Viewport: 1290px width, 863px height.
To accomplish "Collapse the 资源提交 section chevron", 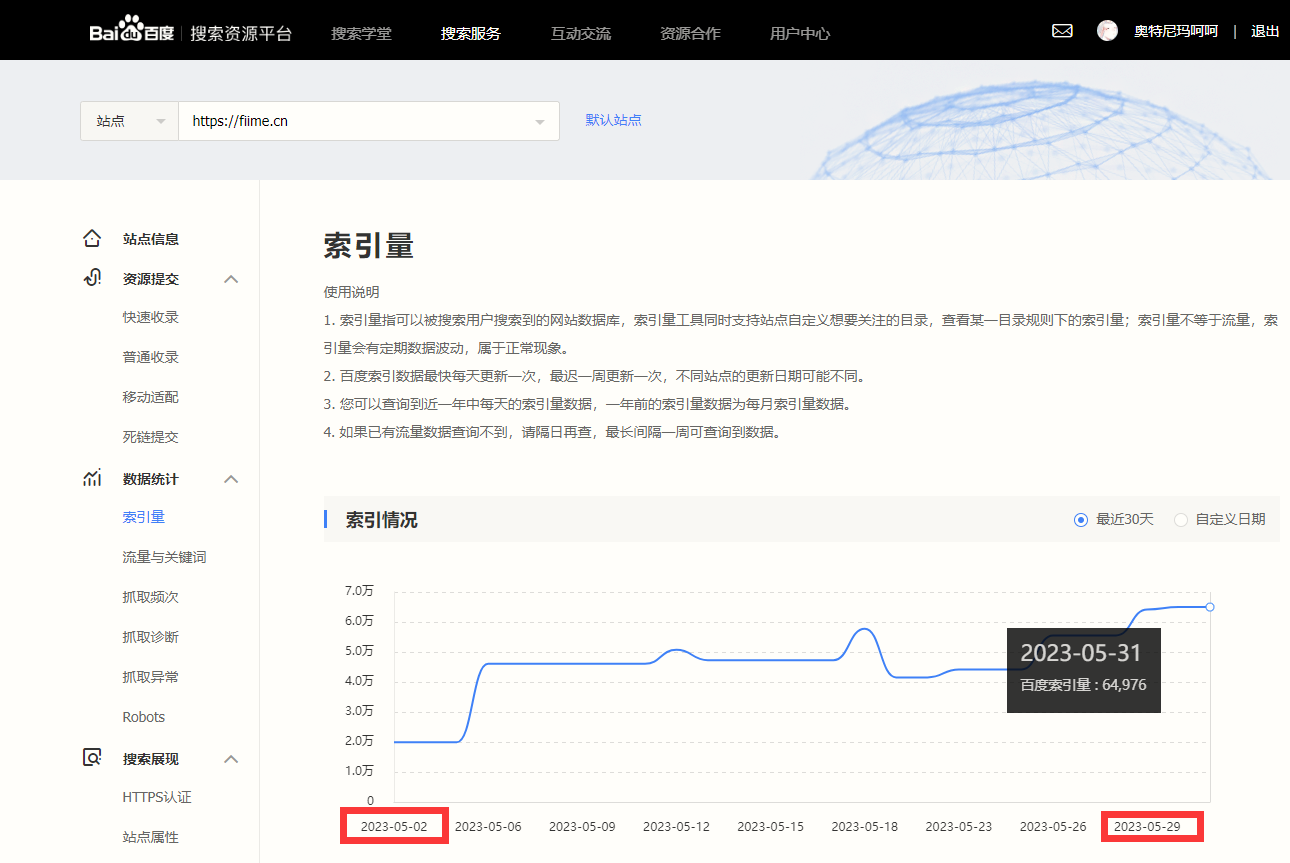I will point(231,279).
